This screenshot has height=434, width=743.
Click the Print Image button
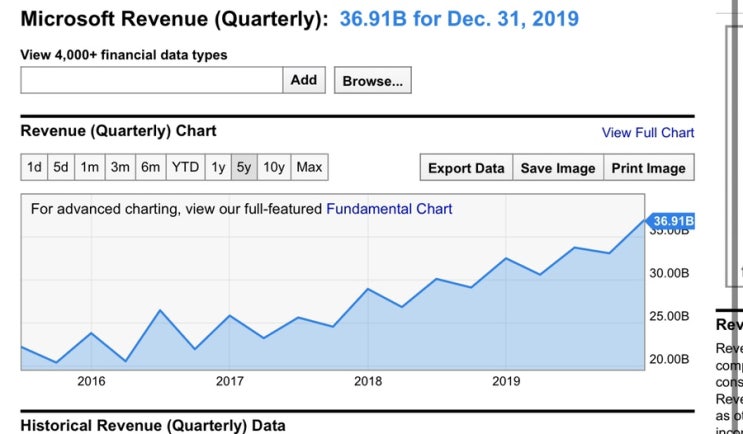click(x=649, y=168)
